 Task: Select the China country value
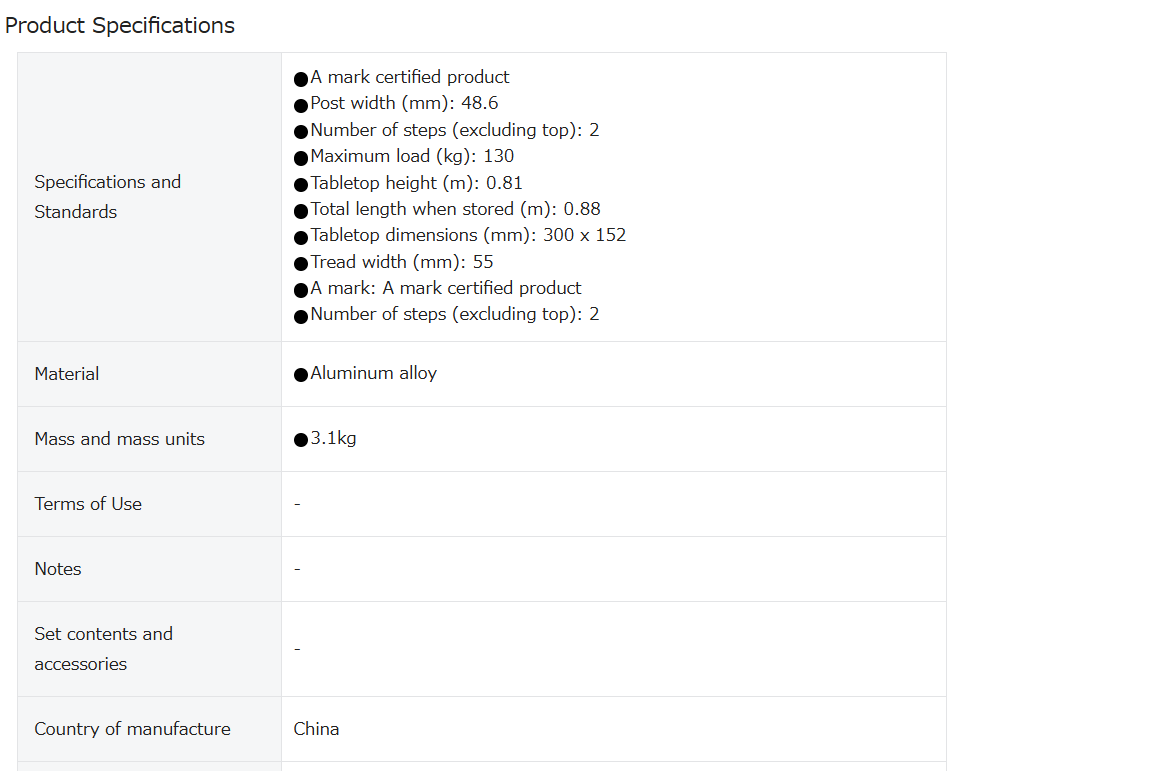click(316, 729)
